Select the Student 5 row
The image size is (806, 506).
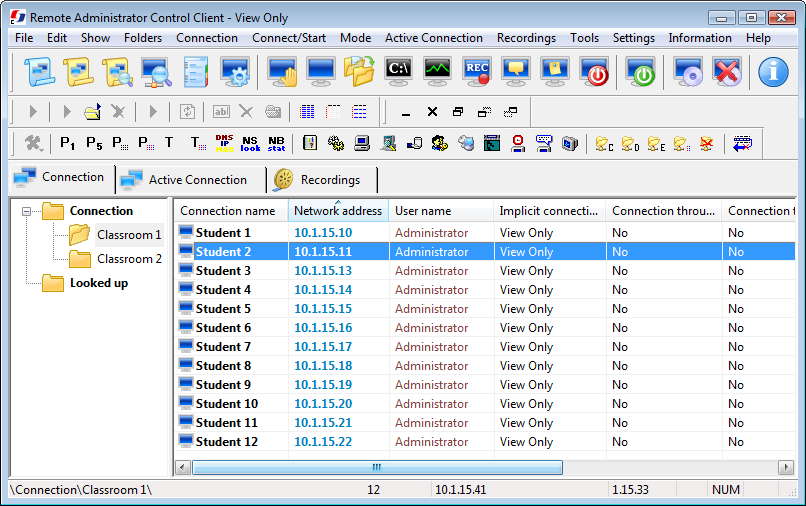[485, 309]
